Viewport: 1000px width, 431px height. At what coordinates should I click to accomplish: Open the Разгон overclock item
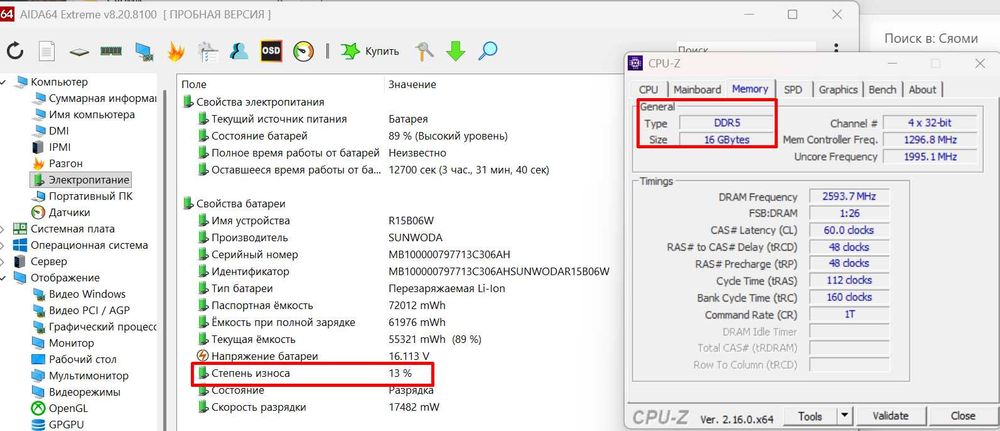point(57,163)
